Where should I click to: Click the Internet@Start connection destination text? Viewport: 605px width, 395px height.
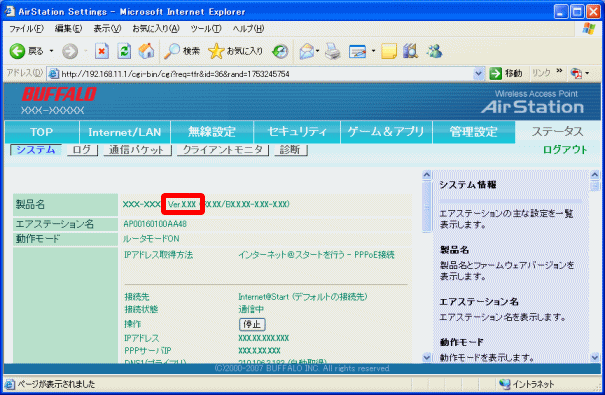click(302, 297)
